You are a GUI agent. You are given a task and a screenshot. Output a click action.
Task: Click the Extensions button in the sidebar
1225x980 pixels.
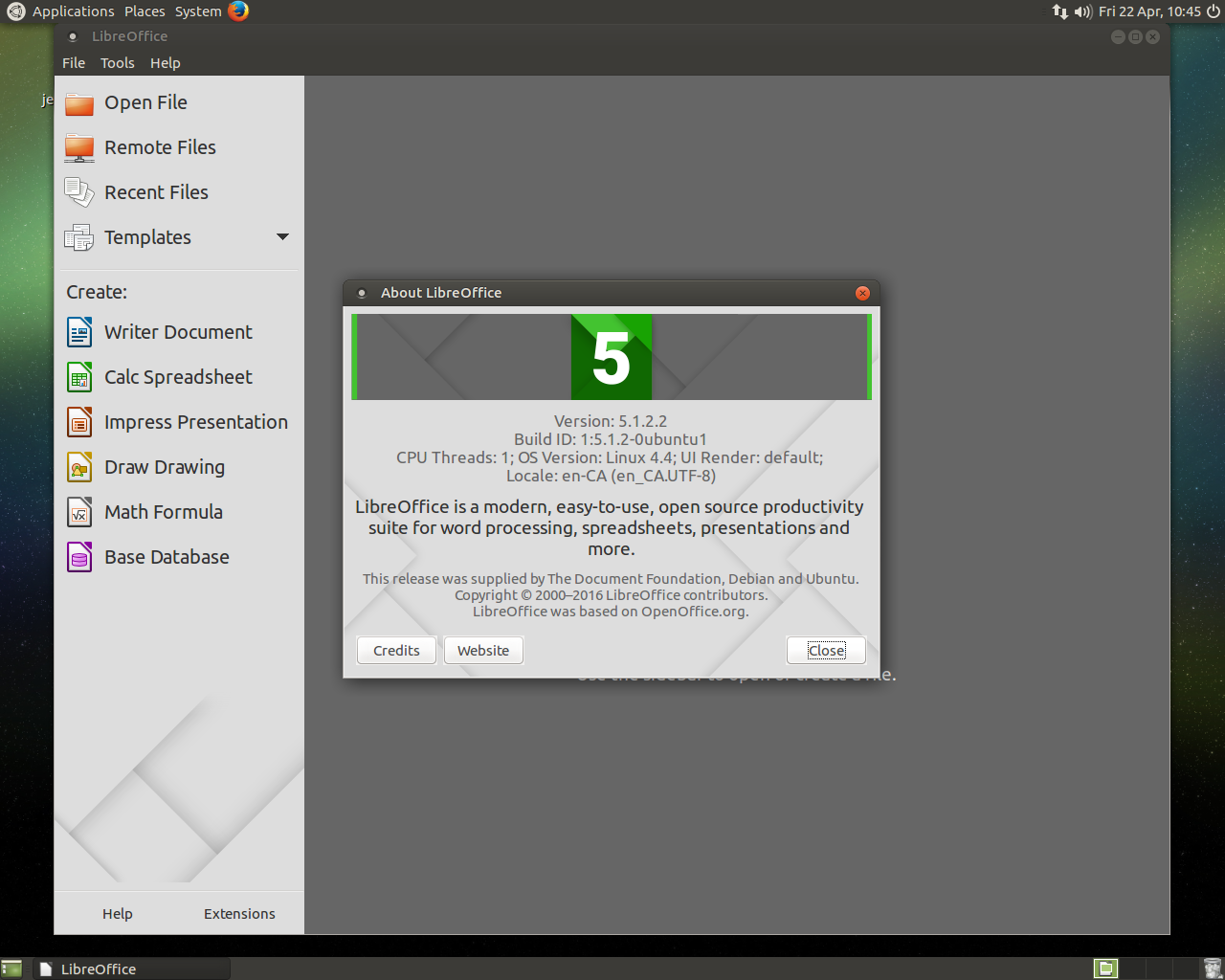[239, 914]
